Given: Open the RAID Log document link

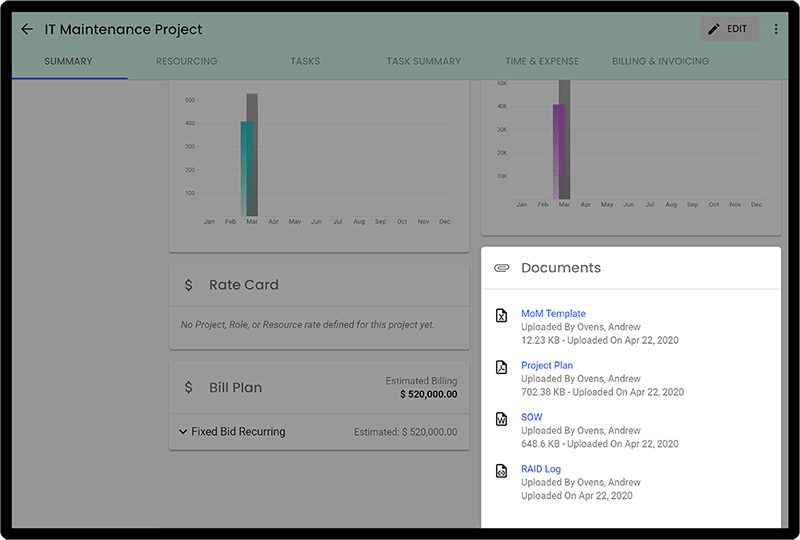Looking at the screenshot, I should tap(541, 469).
